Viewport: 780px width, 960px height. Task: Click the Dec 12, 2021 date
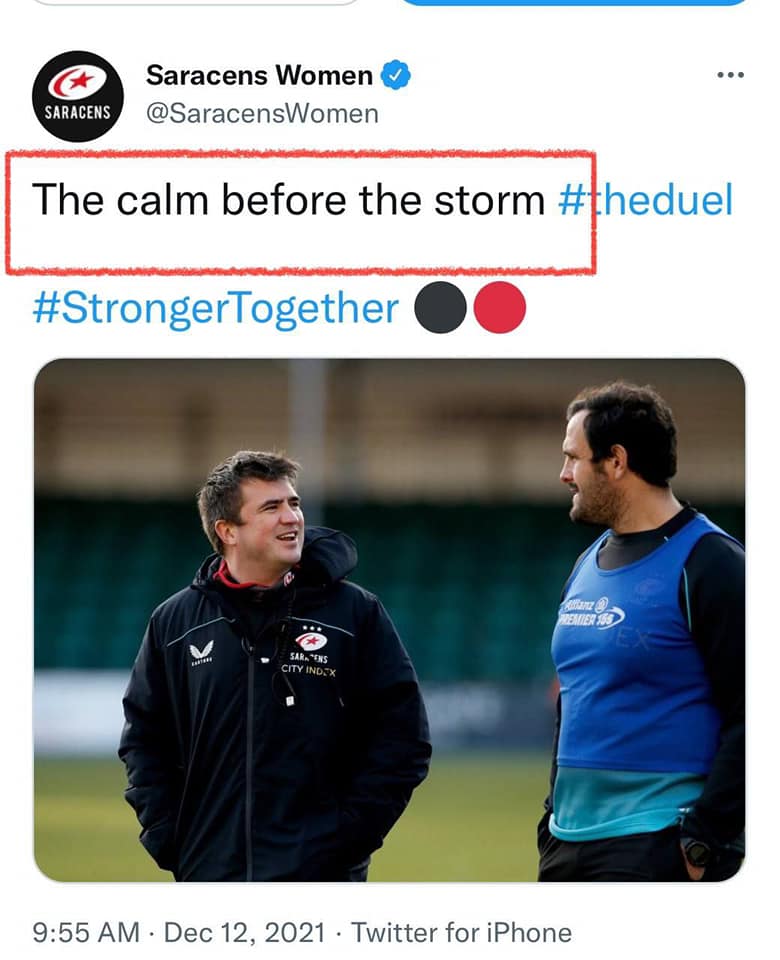tap(244, 933)
